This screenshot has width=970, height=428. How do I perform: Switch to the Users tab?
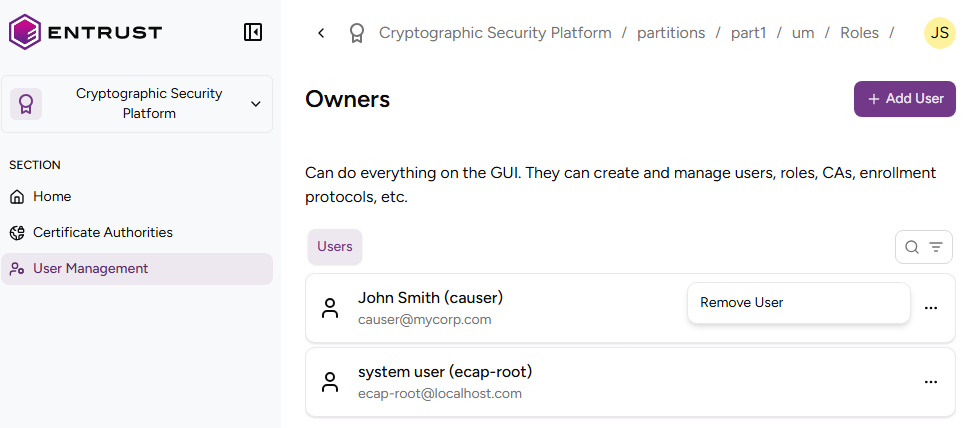(x=335, y=246)
